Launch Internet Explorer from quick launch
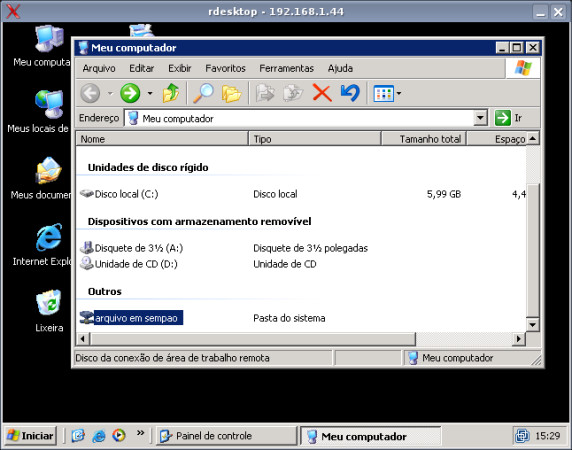The height and width of the screenshot is (450, 572). pyautogui.click(x=98, y=435)
